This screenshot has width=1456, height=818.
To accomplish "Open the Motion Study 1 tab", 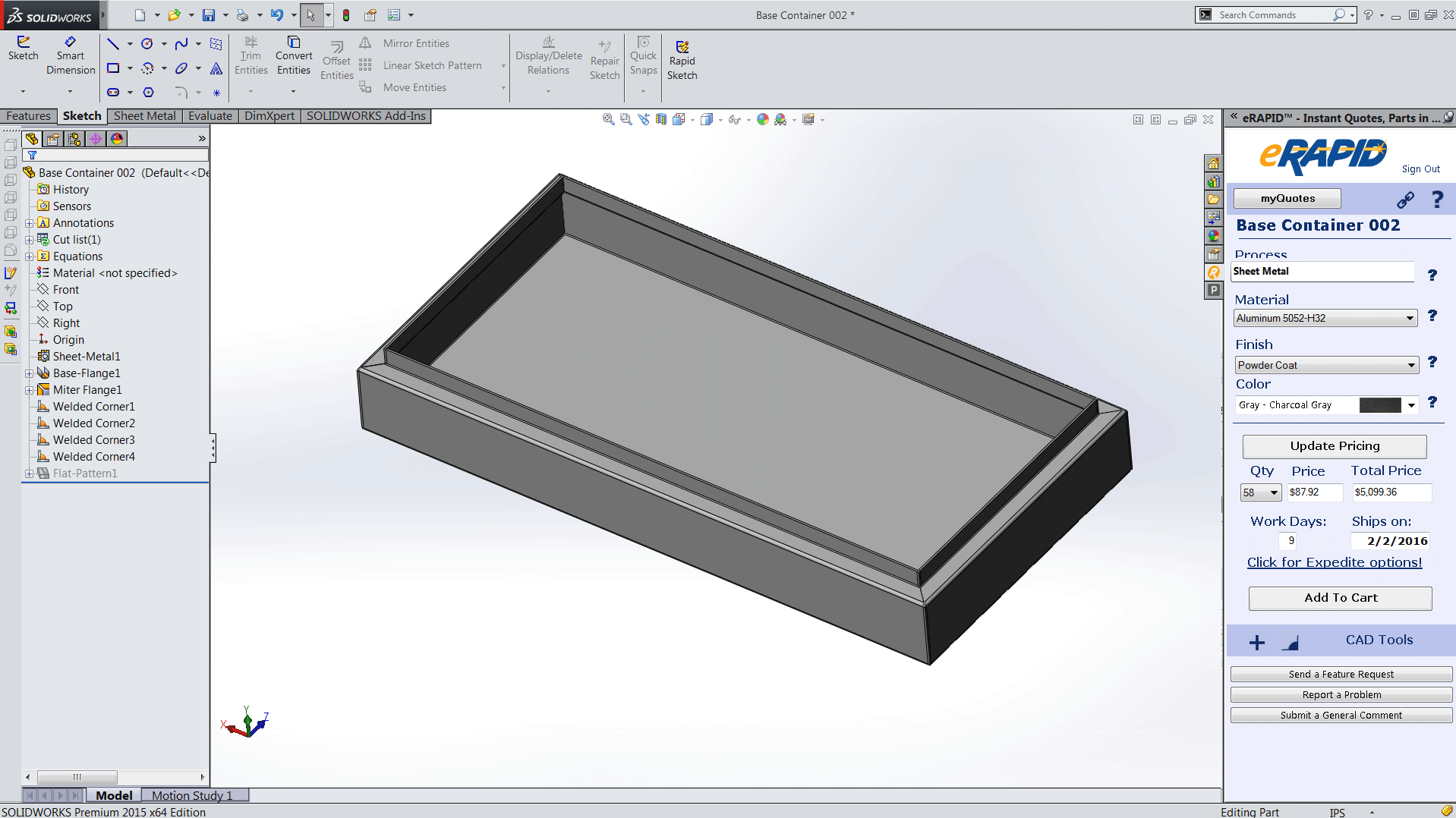I will click(192, 795).
